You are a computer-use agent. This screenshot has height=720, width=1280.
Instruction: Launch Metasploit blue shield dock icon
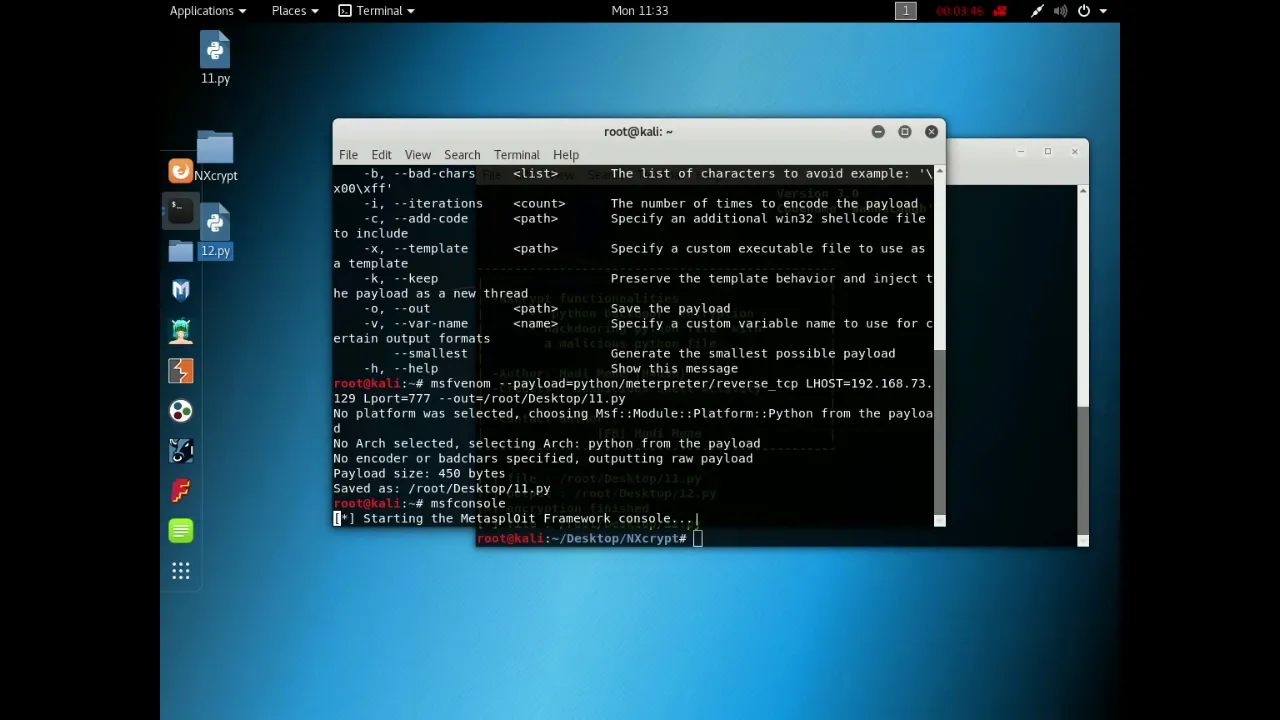pyautogui.click(x=180, y=290)
